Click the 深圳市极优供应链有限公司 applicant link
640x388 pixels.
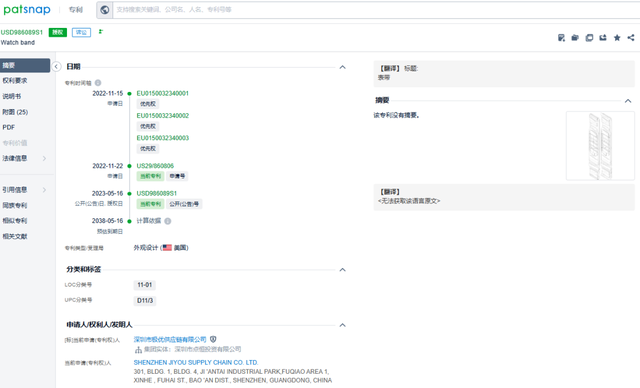[170, 339]
